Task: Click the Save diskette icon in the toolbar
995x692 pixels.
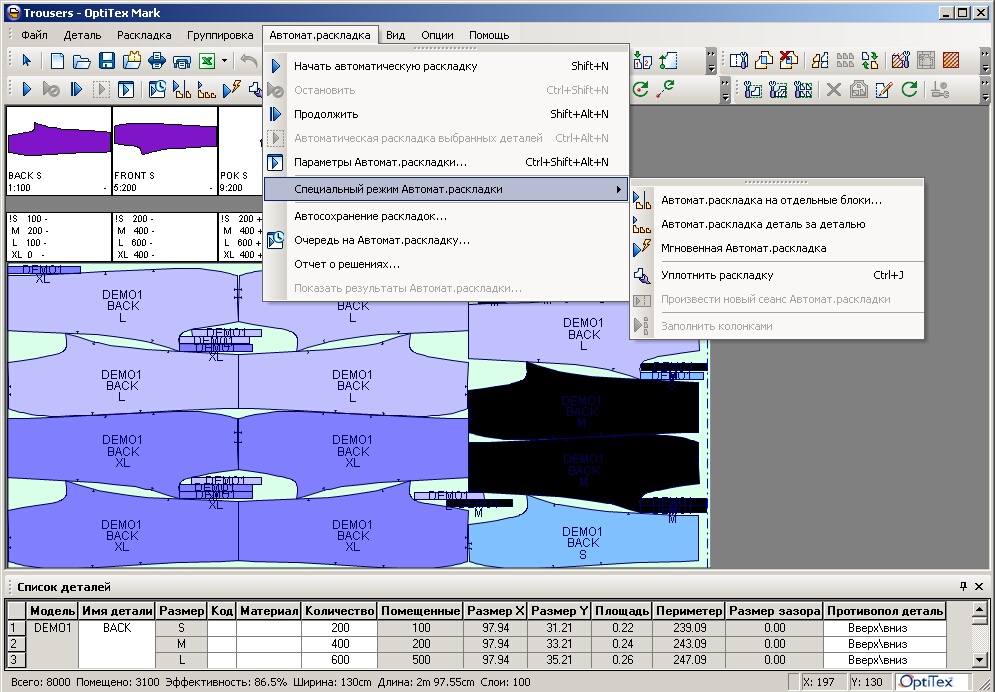Action: [x=107, y=62]
